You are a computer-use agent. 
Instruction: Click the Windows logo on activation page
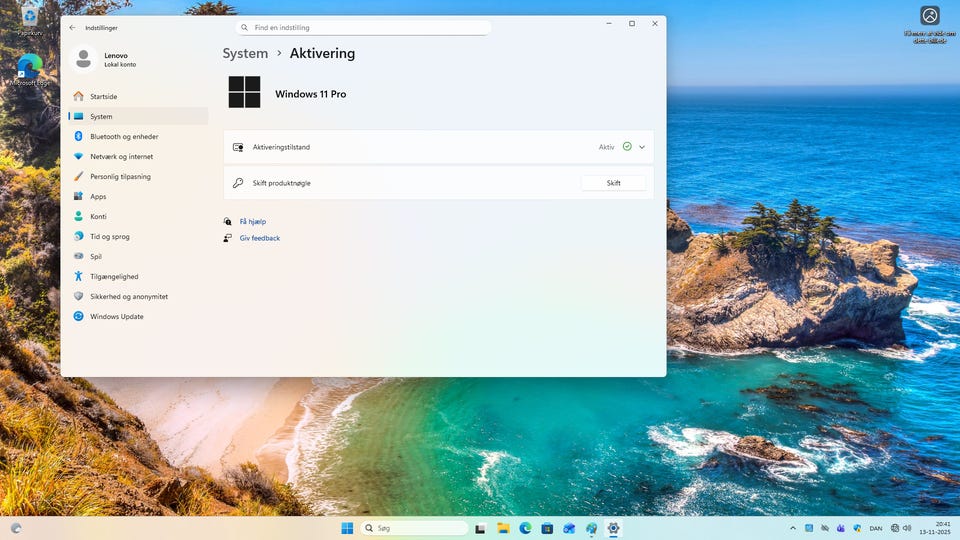pyautogui.click(x=244, y=92)
